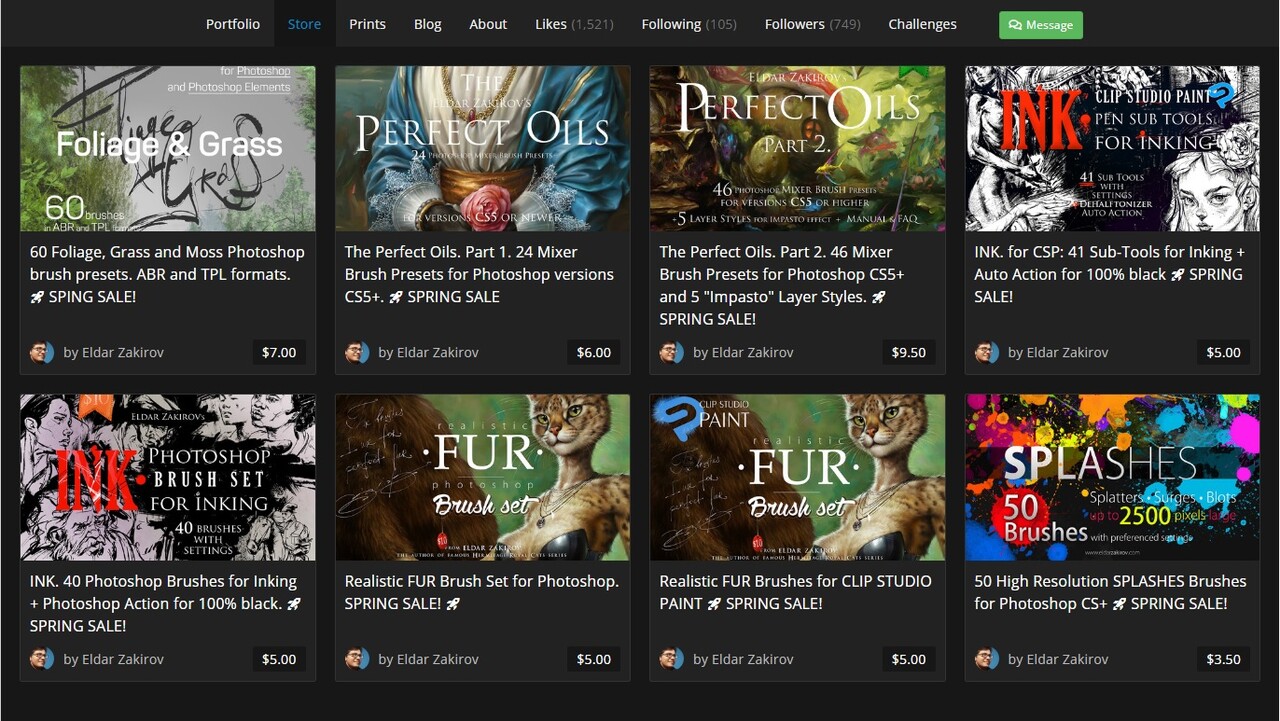Open the Portfolio tab
The width and height of the screenshot is (1280, 721).
point(233,24)
